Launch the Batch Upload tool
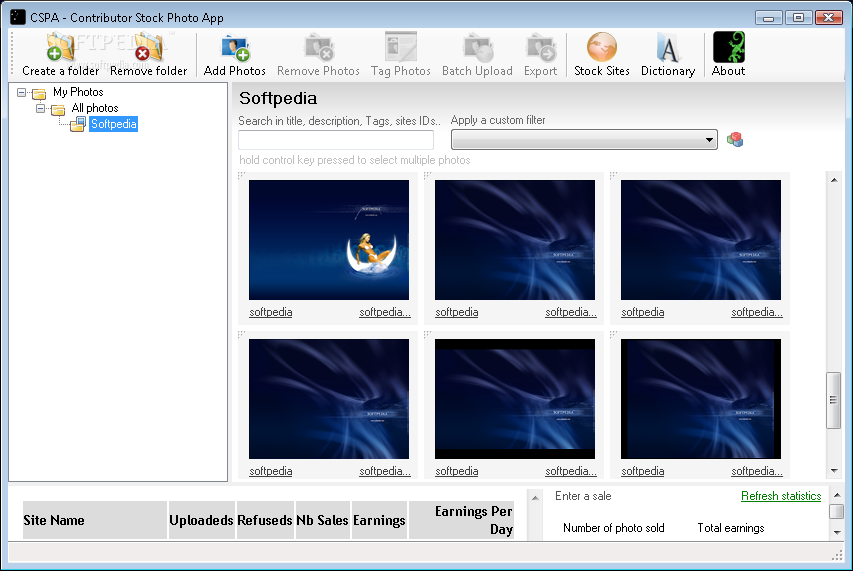853x571 pixels. pyautogui.click(x=477, y=54)
